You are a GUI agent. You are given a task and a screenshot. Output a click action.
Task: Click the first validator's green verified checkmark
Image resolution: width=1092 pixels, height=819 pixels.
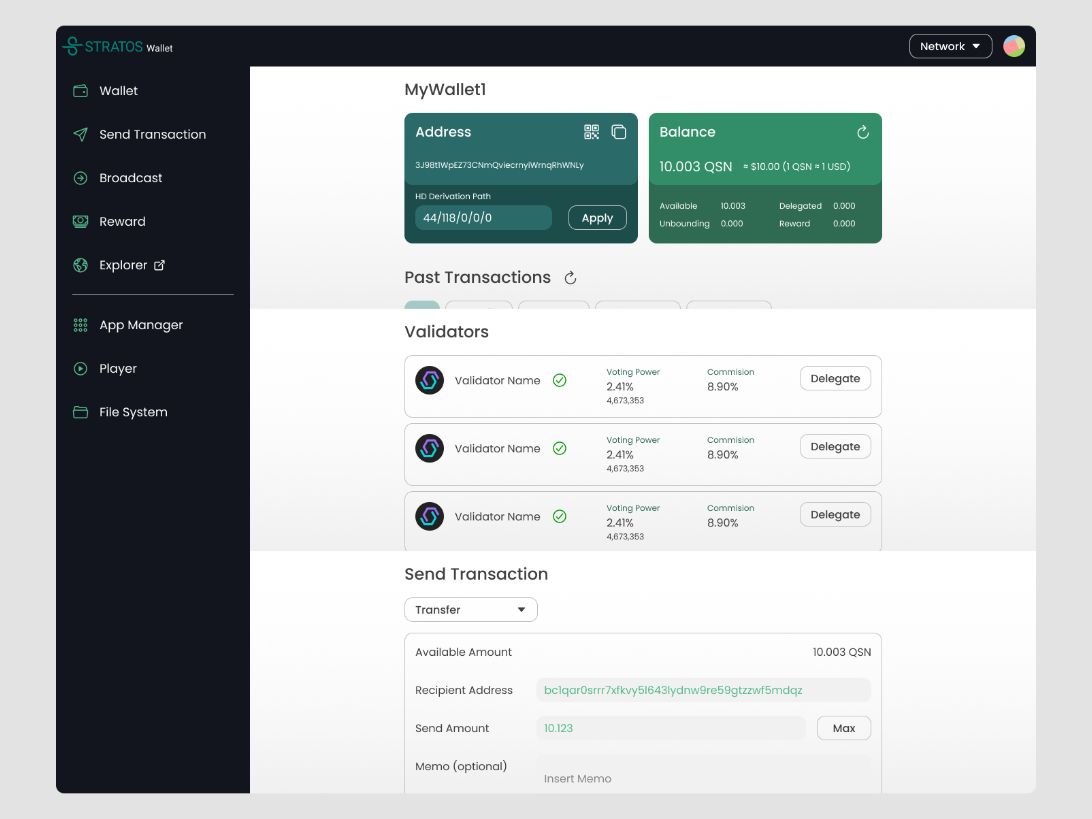(560, 380)
